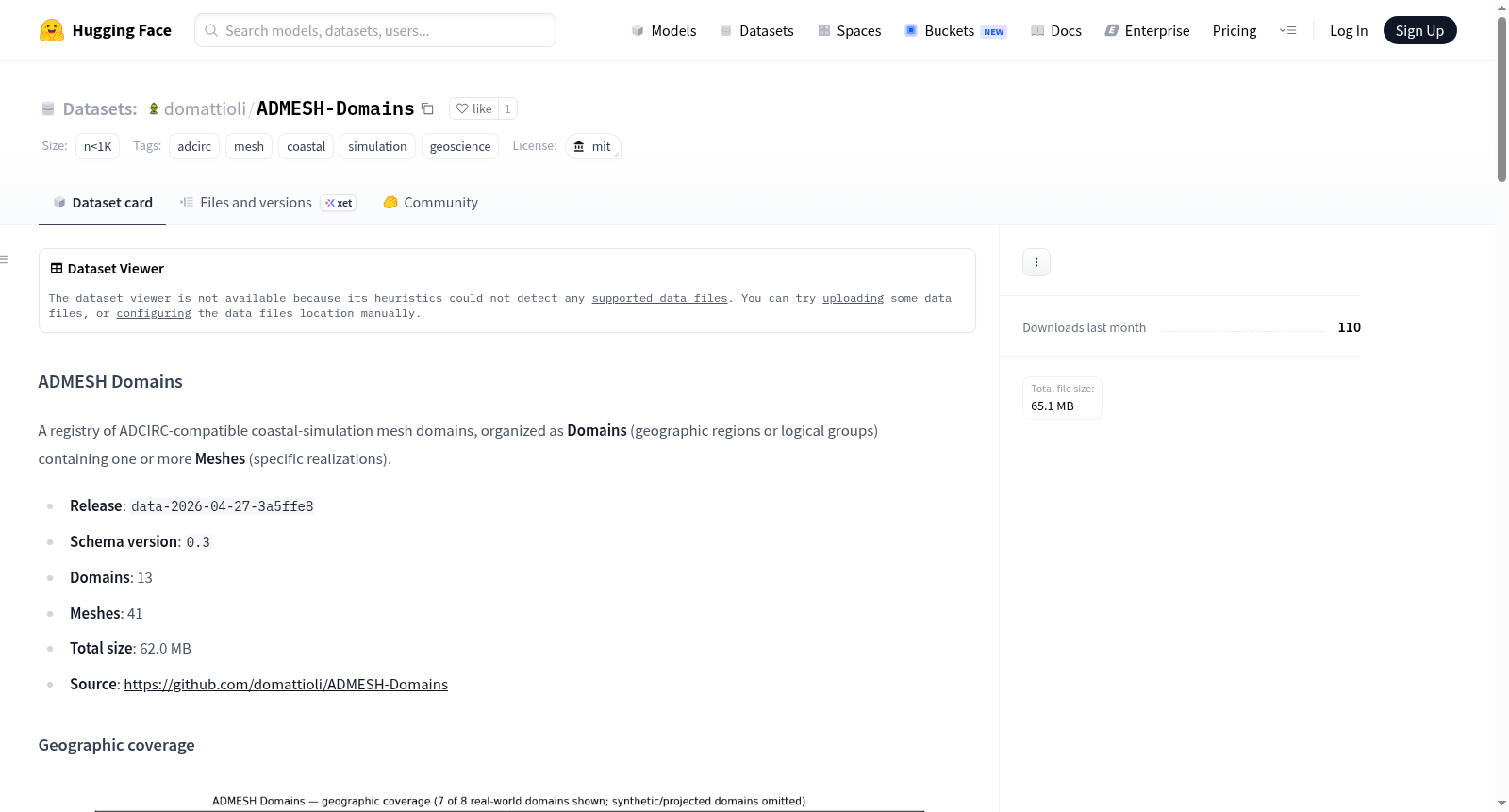
Task: Click the like count number
Action: 507,108
